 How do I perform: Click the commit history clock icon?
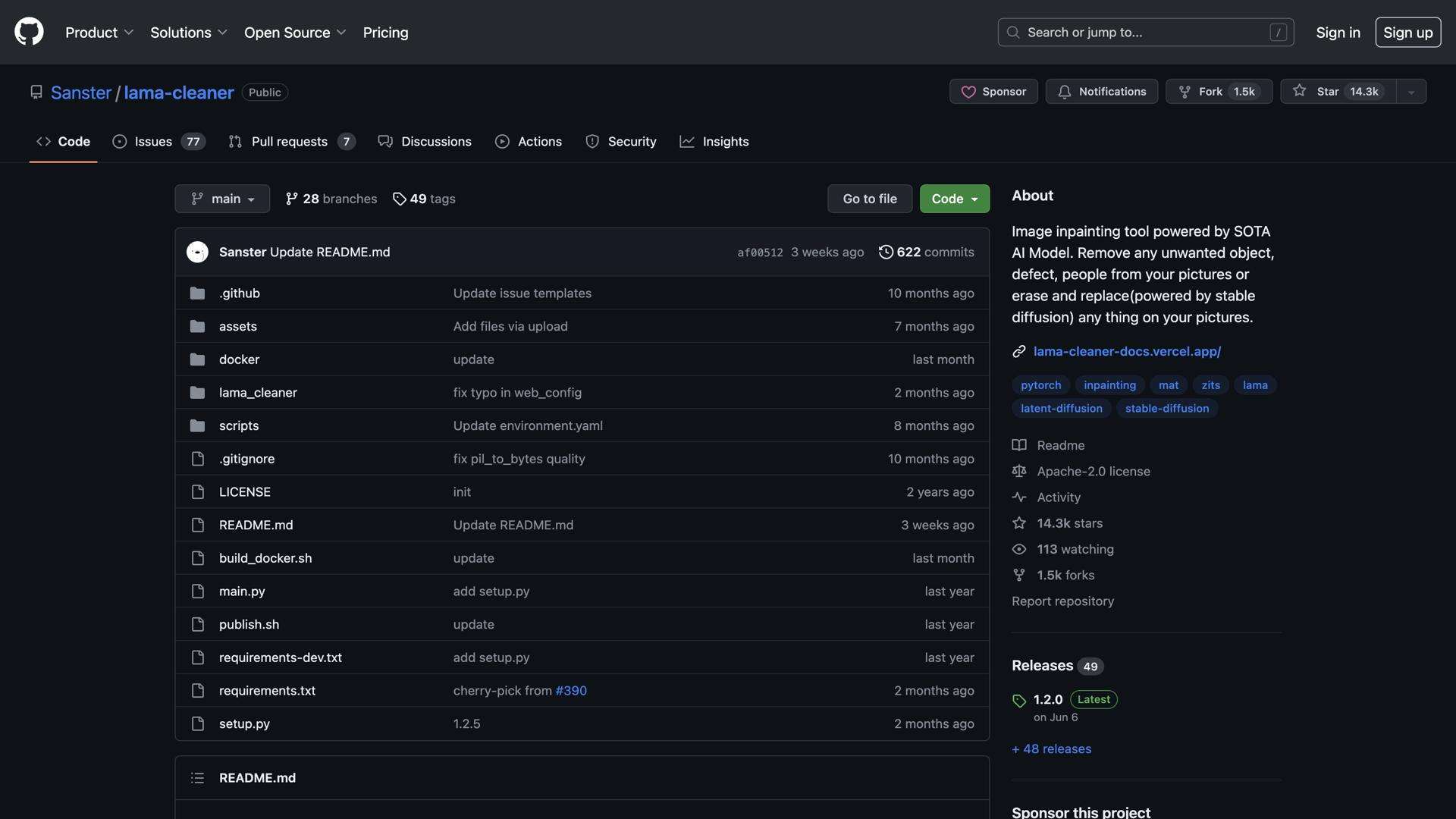pos(885,252)
